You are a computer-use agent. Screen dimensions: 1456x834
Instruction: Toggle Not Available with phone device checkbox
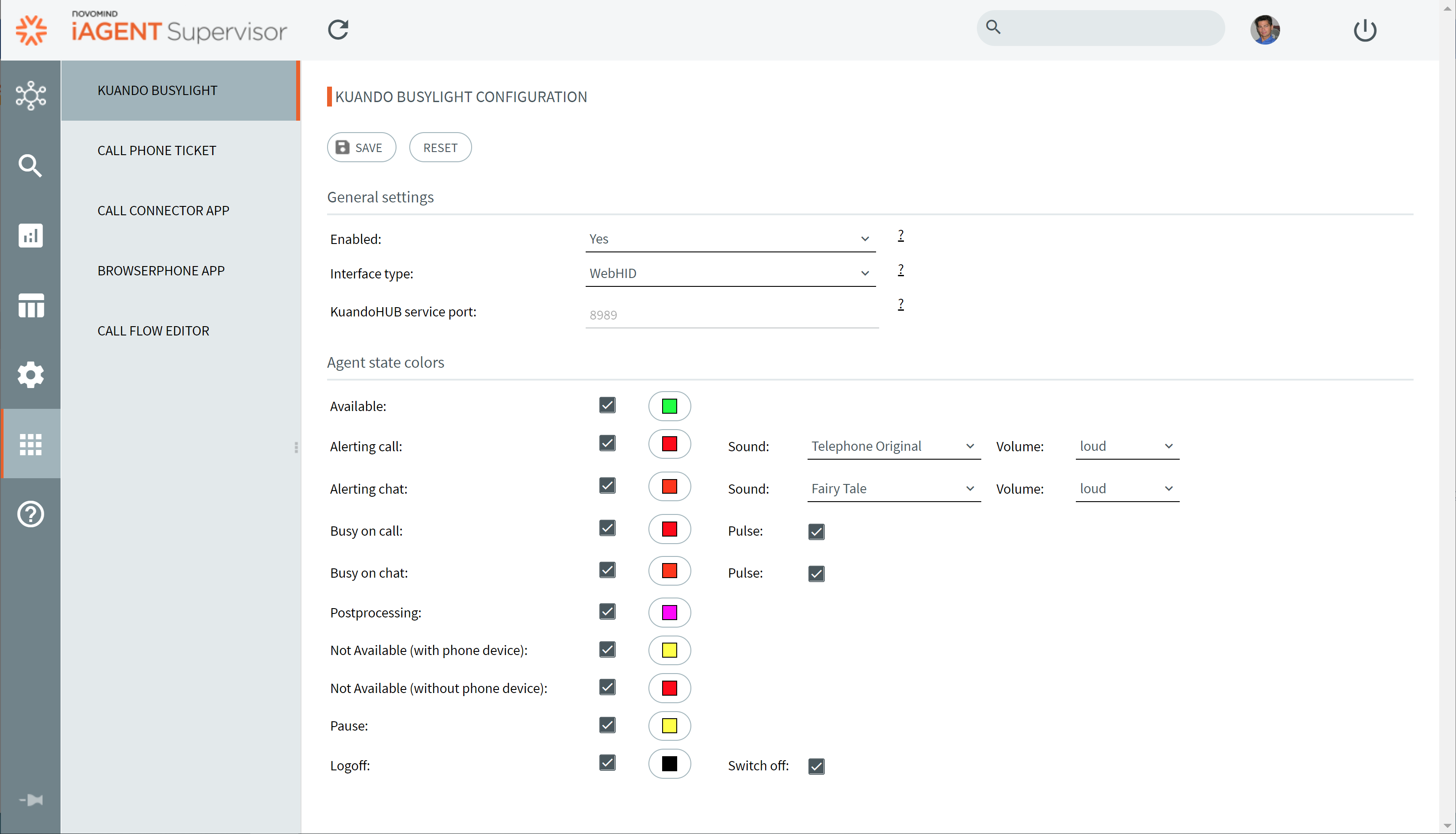[x=607, y=649]
